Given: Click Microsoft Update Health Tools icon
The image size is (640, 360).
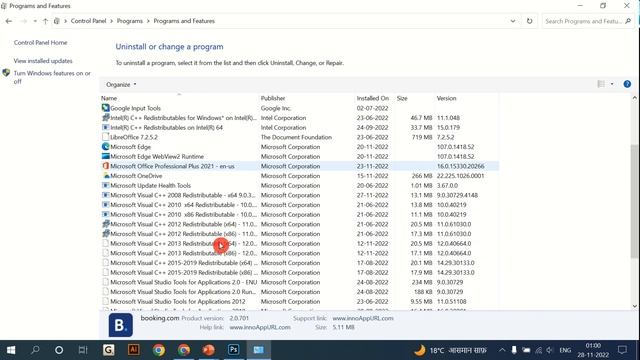Looking at the screenshot, I should (105, 185).
